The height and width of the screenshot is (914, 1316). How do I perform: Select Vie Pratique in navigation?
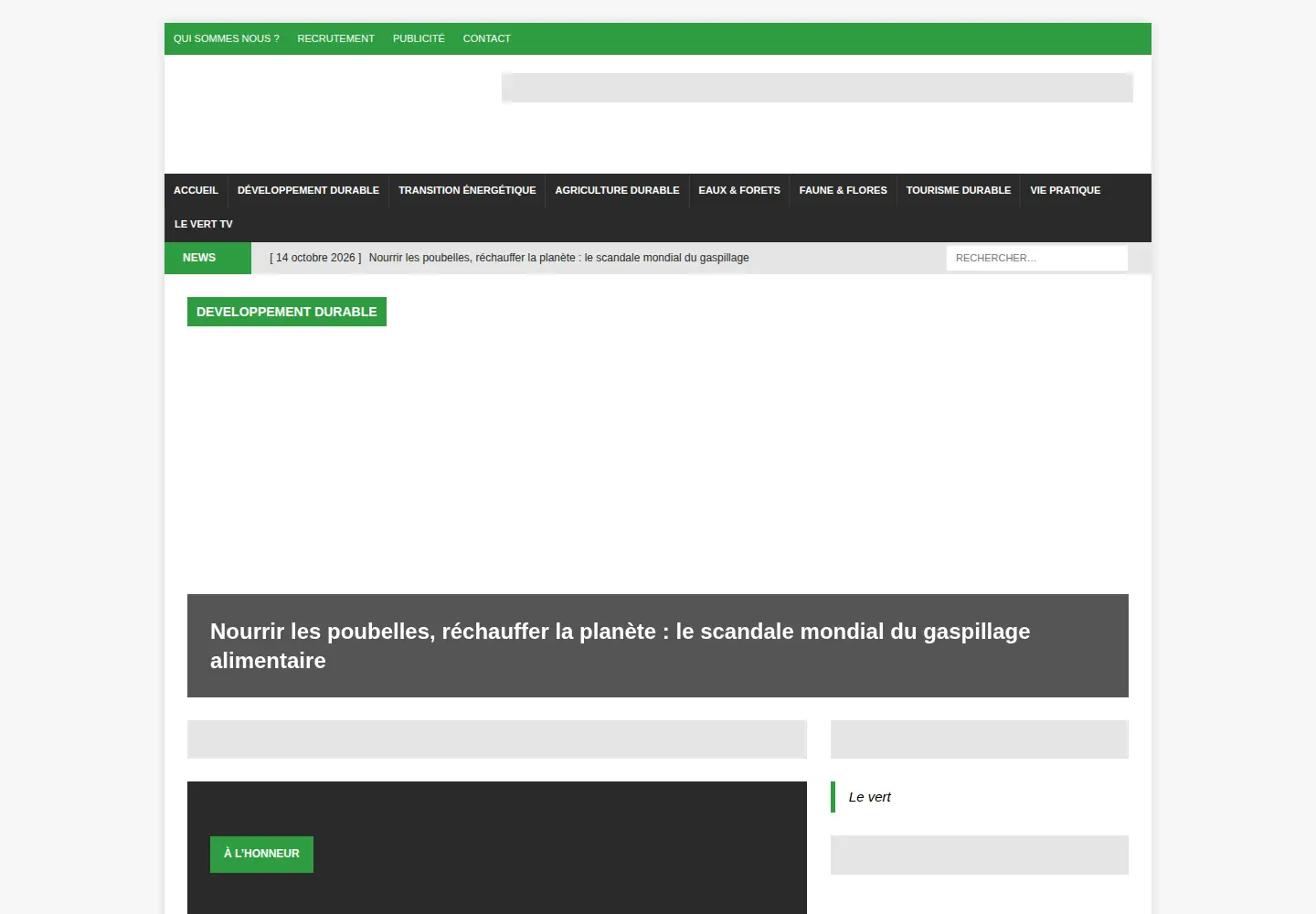coord(1065,190)
